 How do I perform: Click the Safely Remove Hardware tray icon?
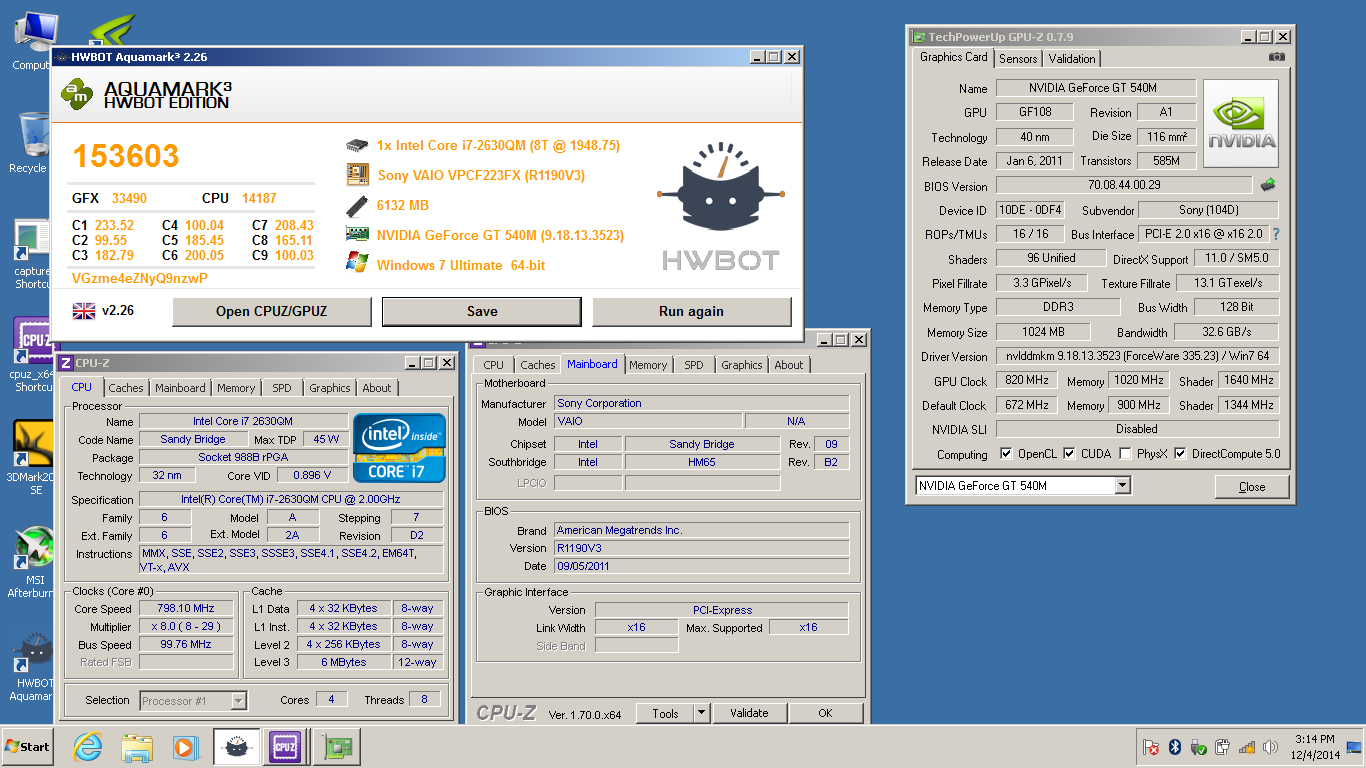(x=1198, y=747)
